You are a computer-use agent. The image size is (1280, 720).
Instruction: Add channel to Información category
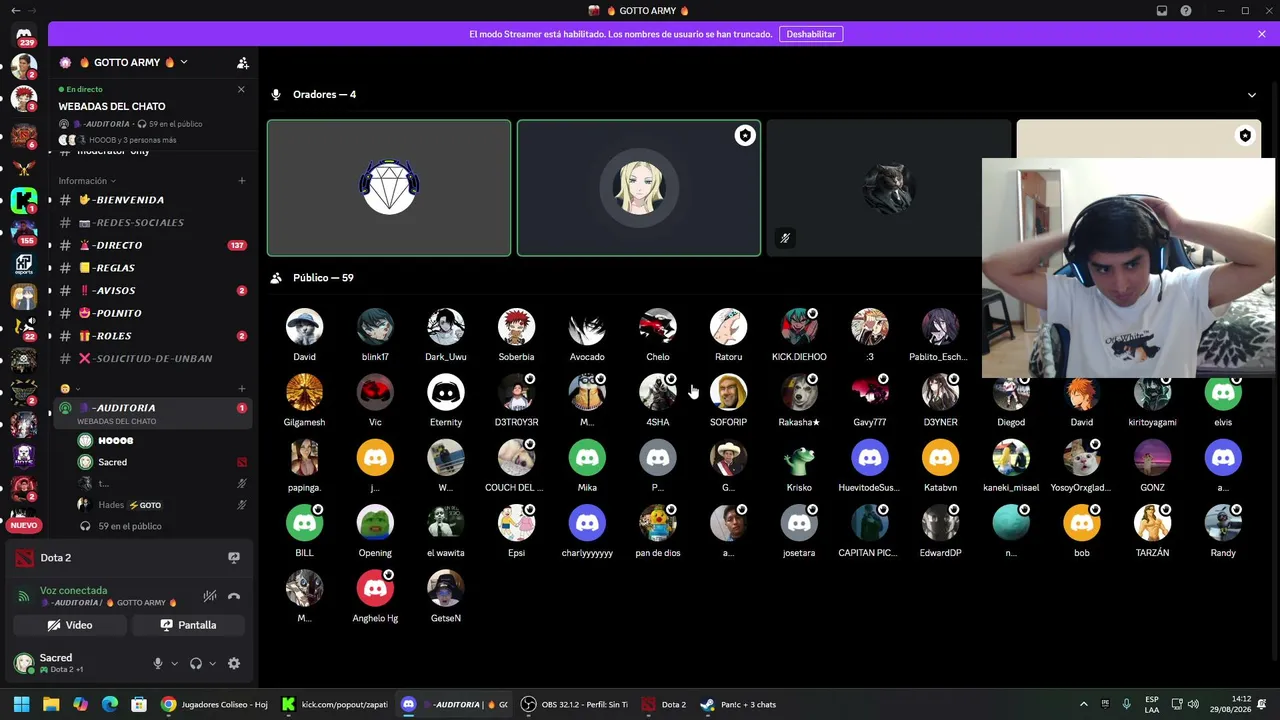[242, 181]
